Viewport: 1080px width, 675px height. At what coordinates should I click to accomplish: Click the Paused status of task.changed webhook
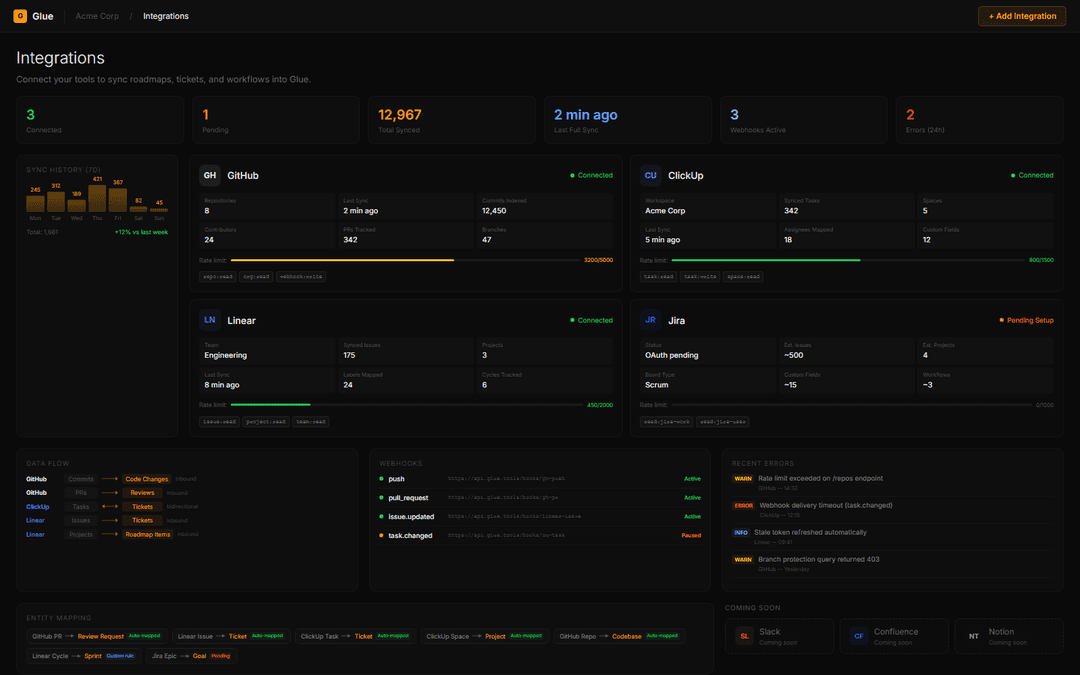click(691, 535)
